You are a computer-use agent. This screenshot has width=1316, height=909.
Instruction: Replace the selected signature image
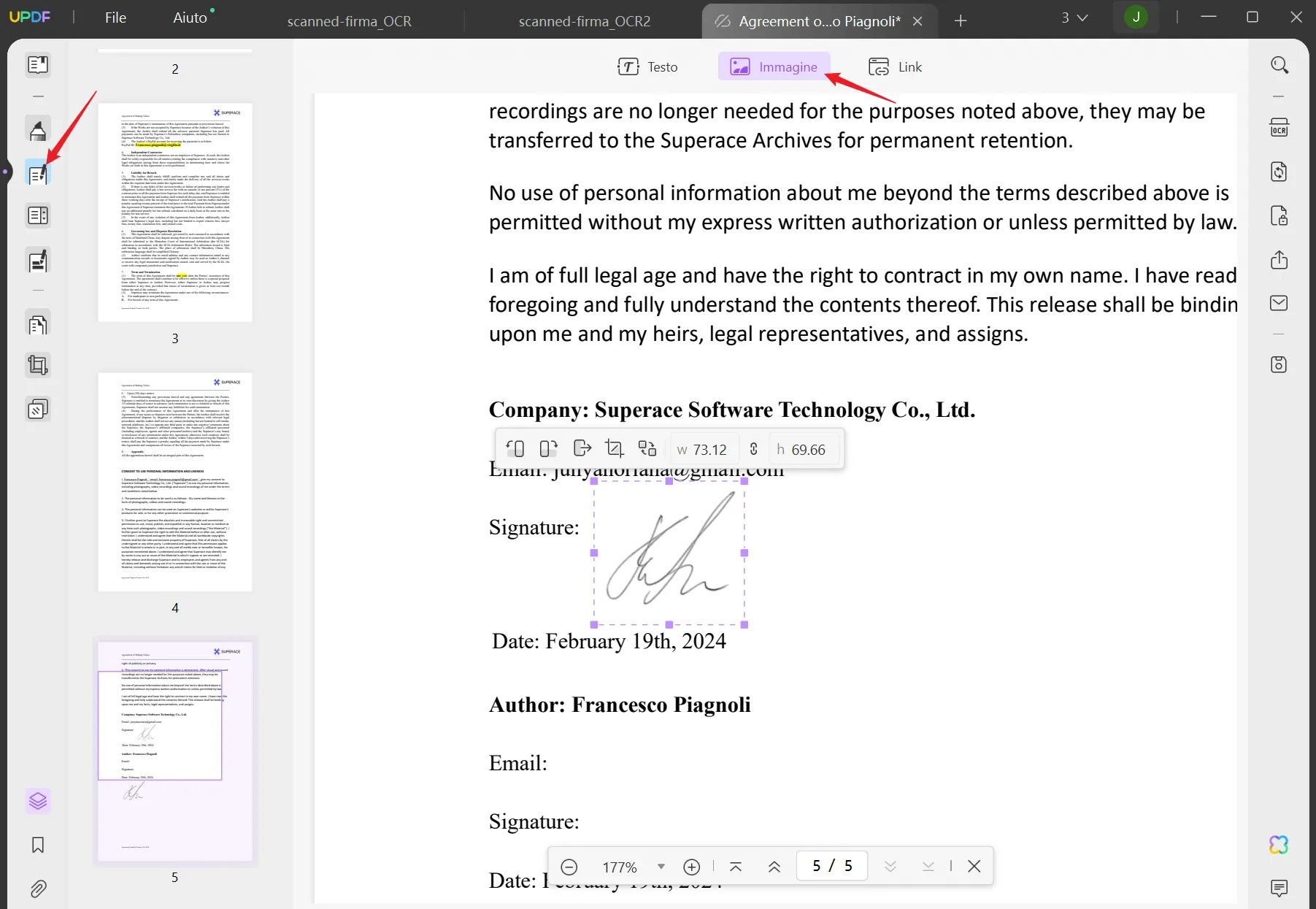coord(647,448)
